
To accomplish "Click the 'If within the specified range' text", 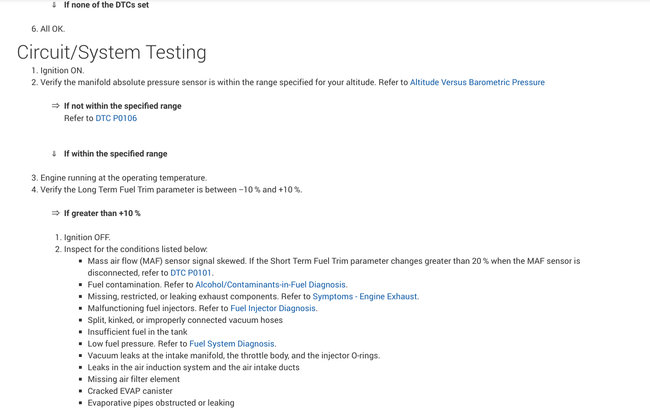I will 115,154.
